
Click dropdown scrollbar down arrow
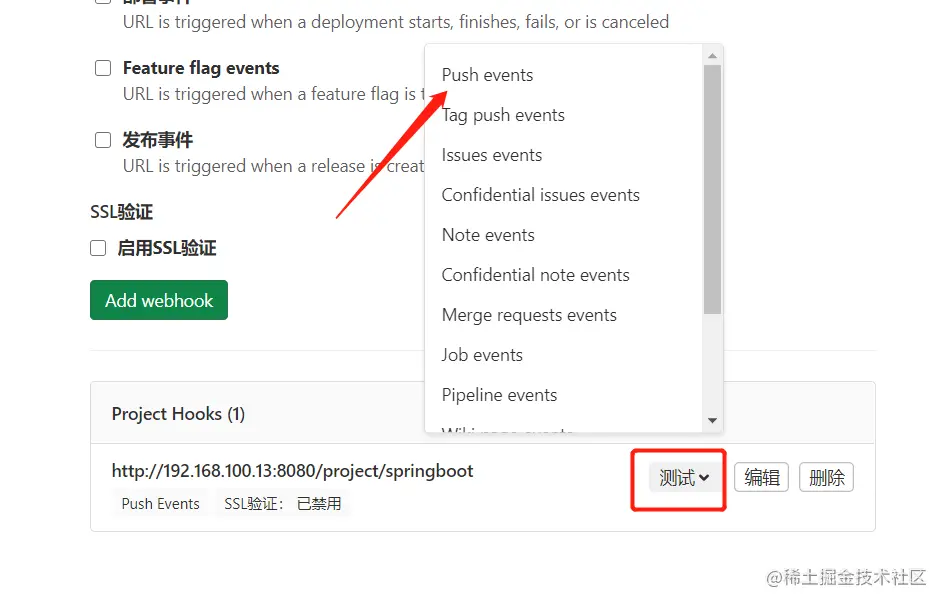(712, 421)
